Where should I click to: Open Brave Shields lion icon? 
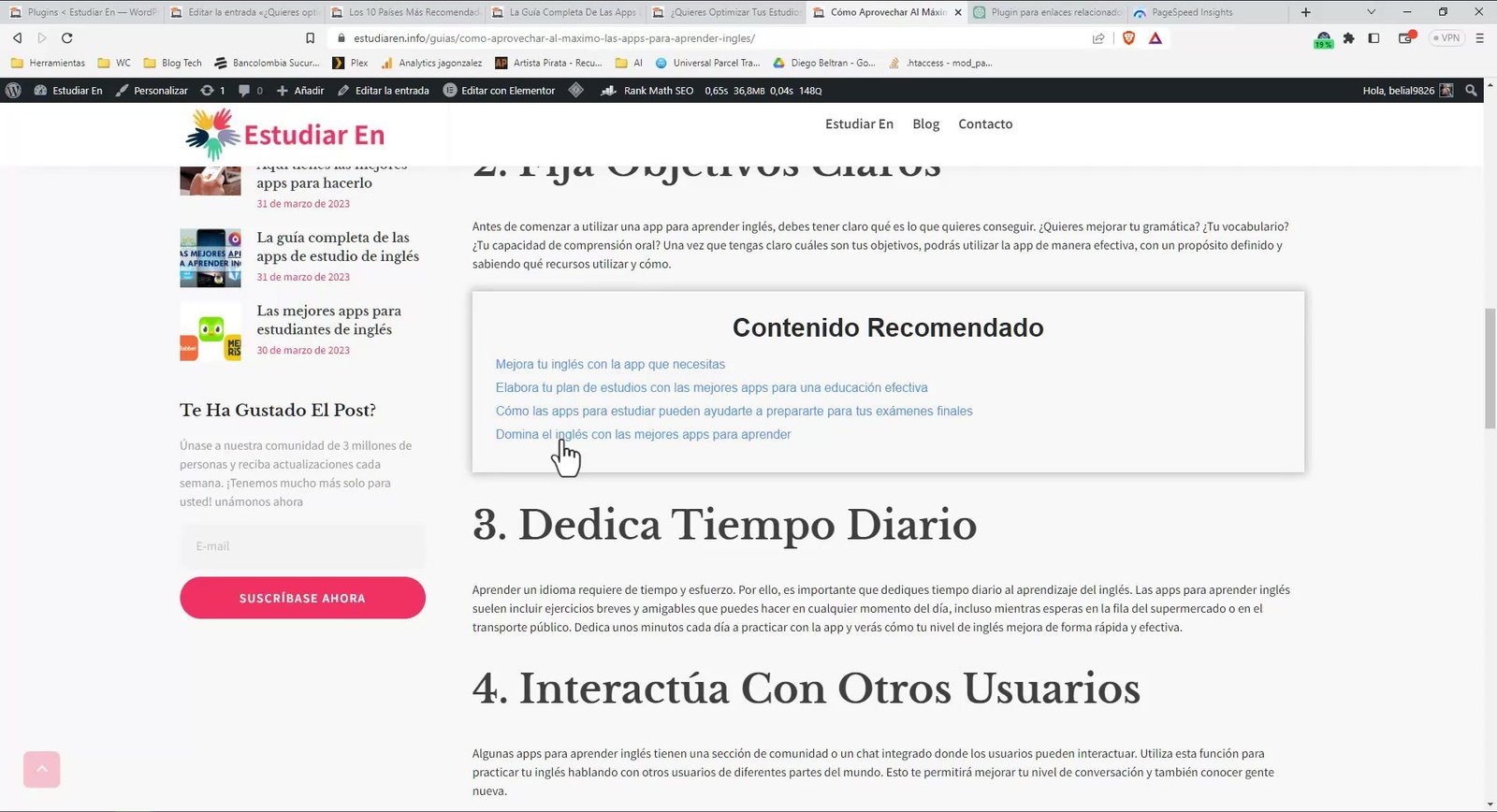(x=1128, y=38)
